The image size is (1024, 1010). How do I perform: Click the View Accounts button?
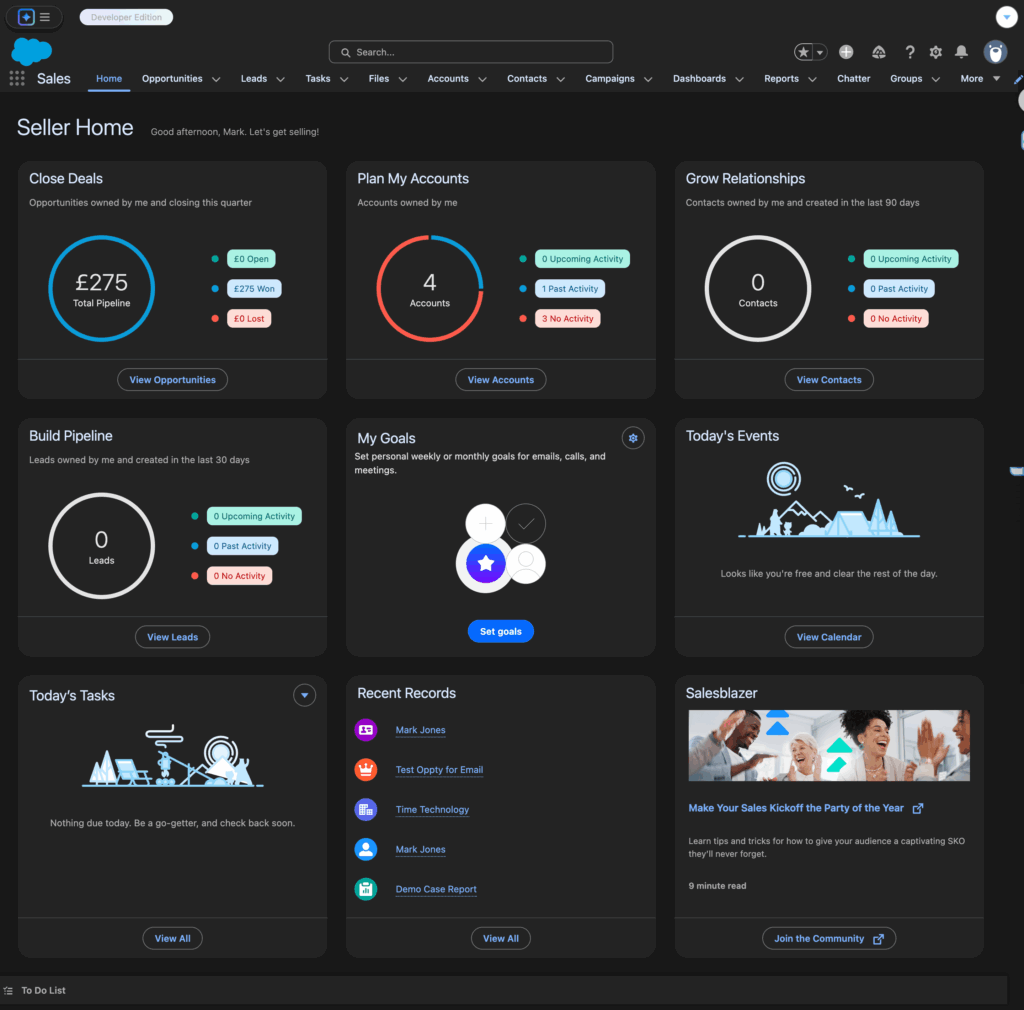pyautogui.click(x=500, y=379)
